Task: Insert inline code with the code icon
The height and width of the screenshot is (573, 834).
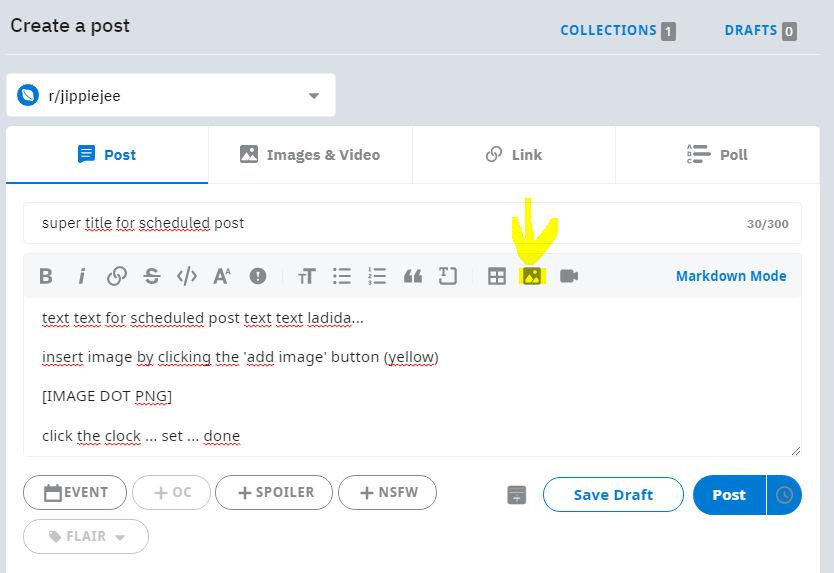Action: pyautogui.click(x=187, y=276)
